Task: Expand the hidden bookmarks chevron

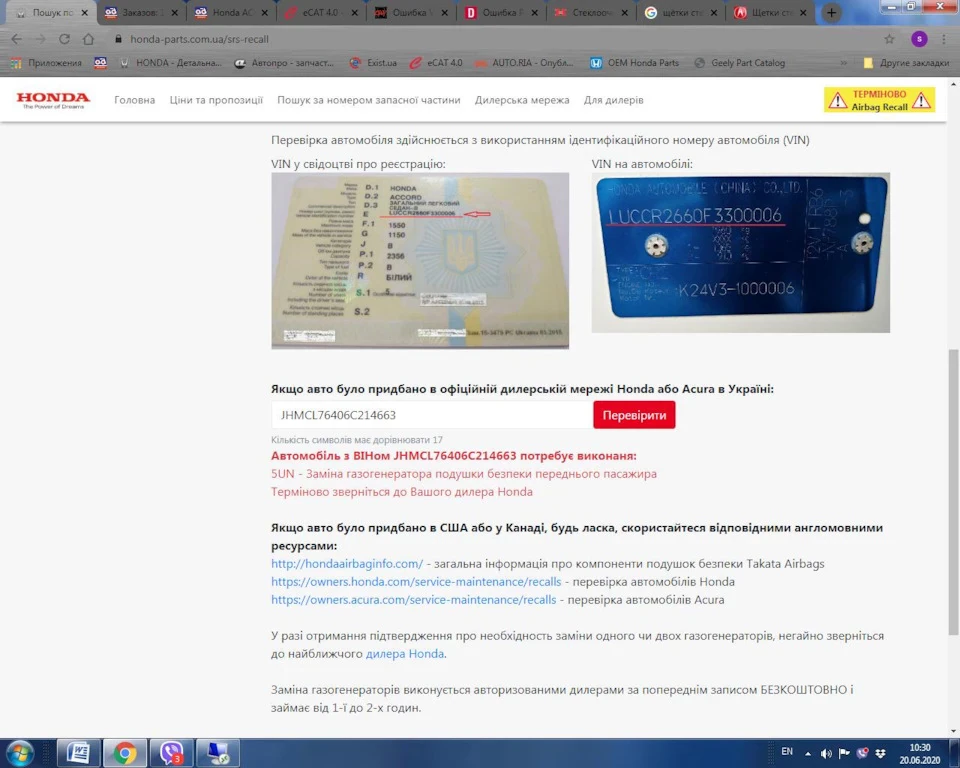Action: click(x=844, y=62)
